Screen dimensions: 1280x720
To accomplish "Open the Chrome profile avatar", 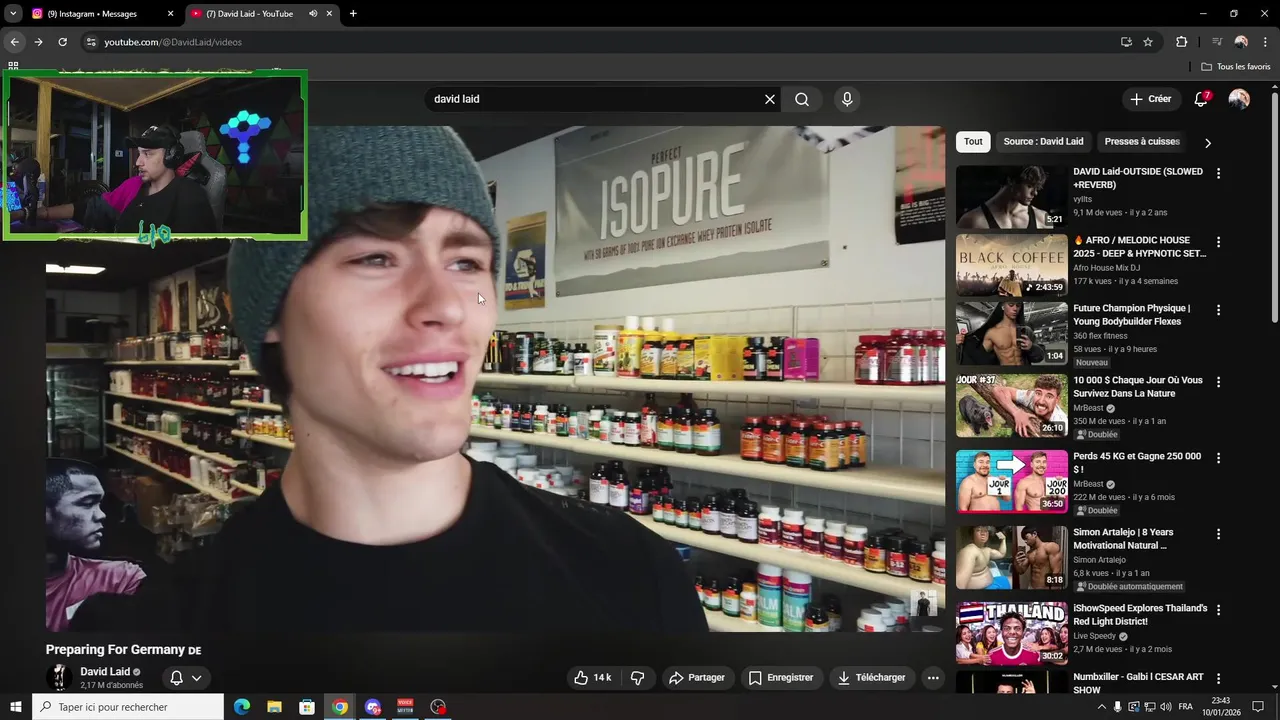I will pos(1241,42).
